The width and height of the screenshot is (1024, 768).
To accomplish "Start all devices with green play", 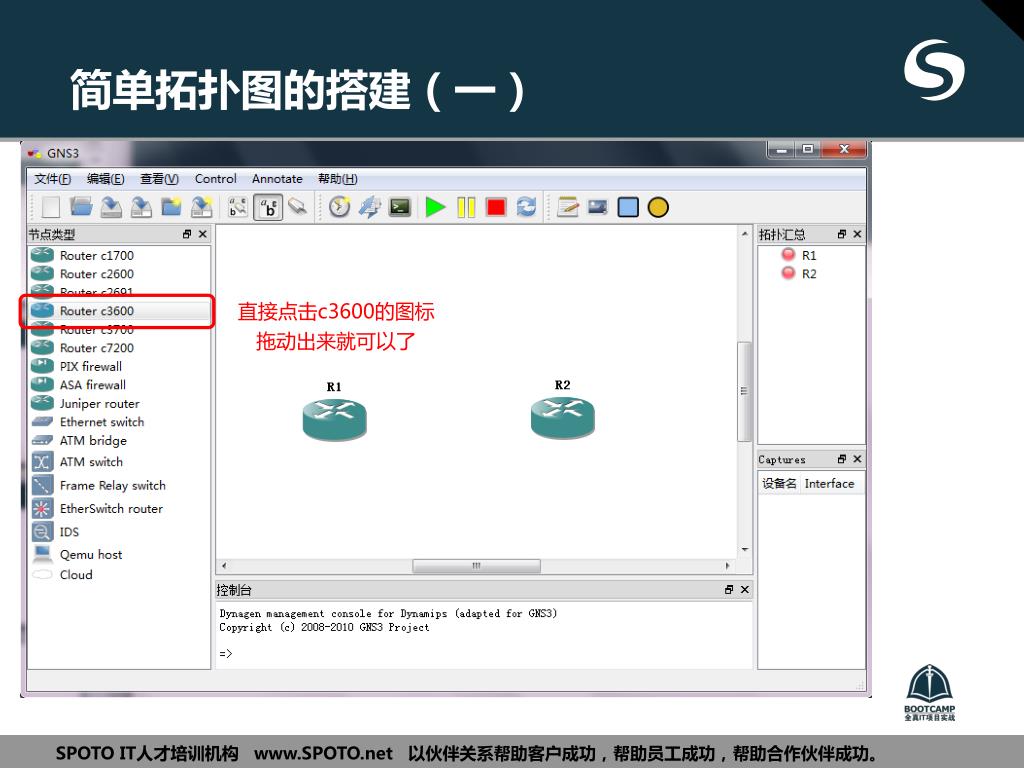I will pos(435,208).
